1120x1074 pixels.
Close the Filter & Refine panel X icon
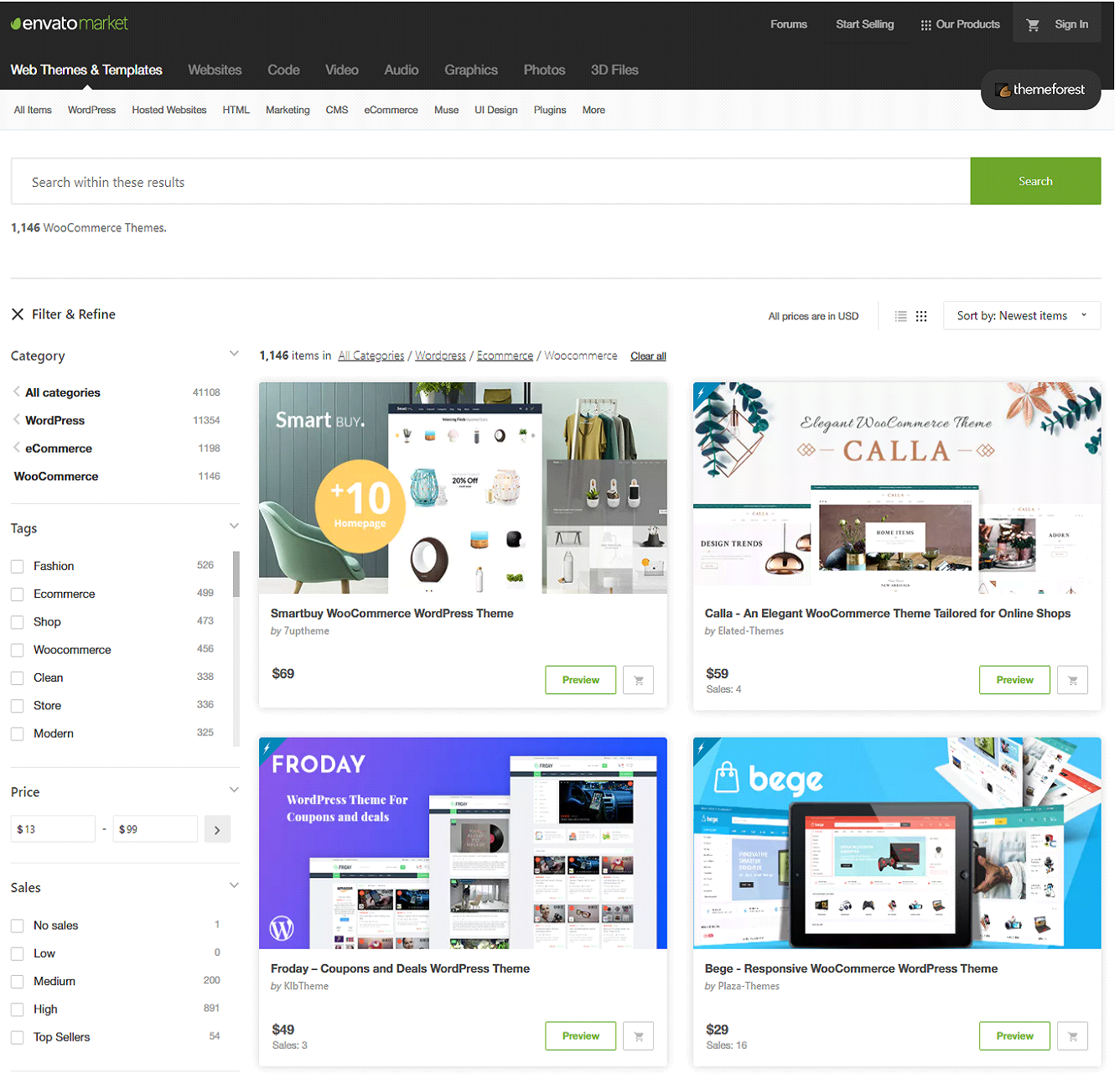click(x=18, y=315)
